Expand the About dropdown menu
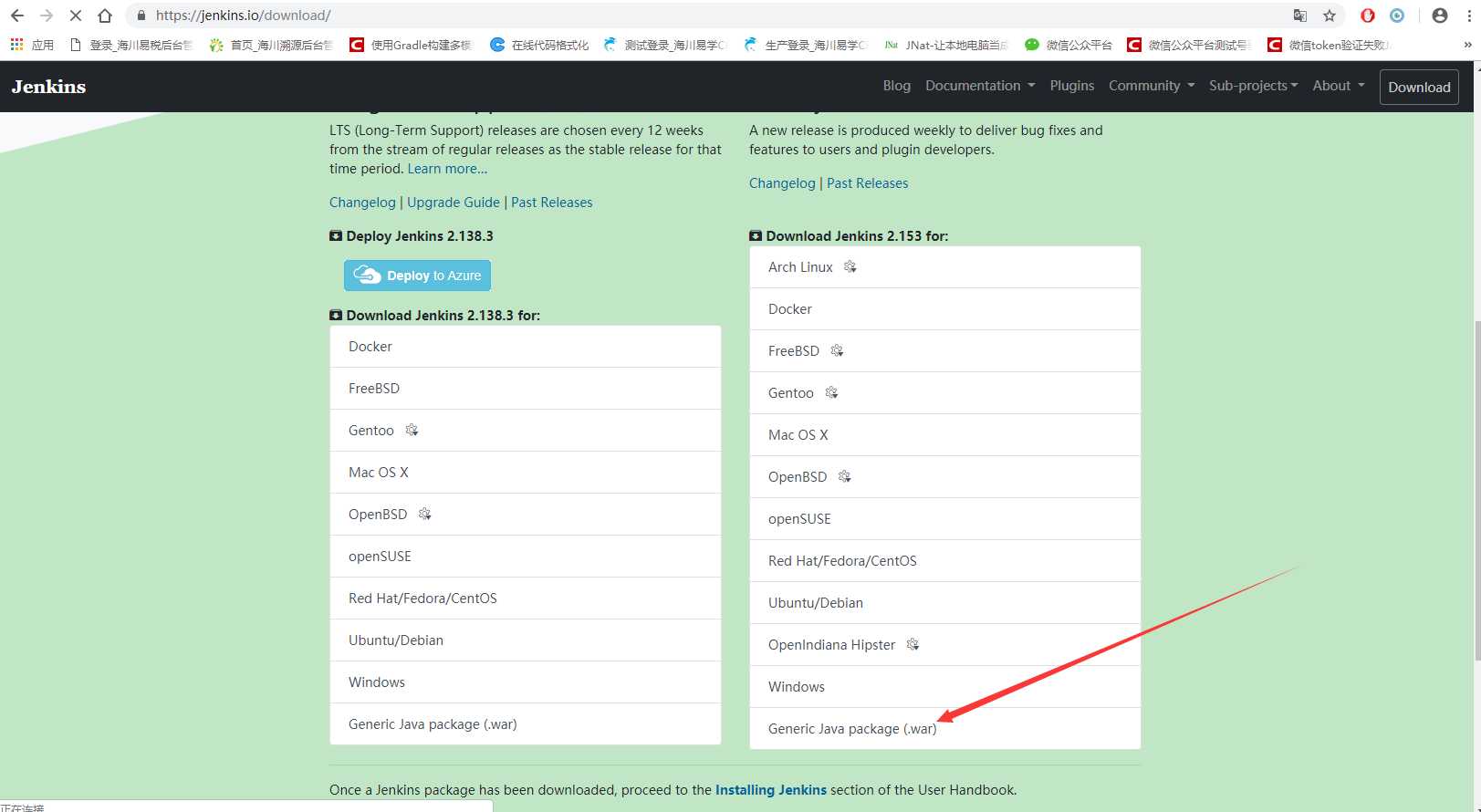The width and height of the screenshot is (1481, 812). (x=1339, y=86)
